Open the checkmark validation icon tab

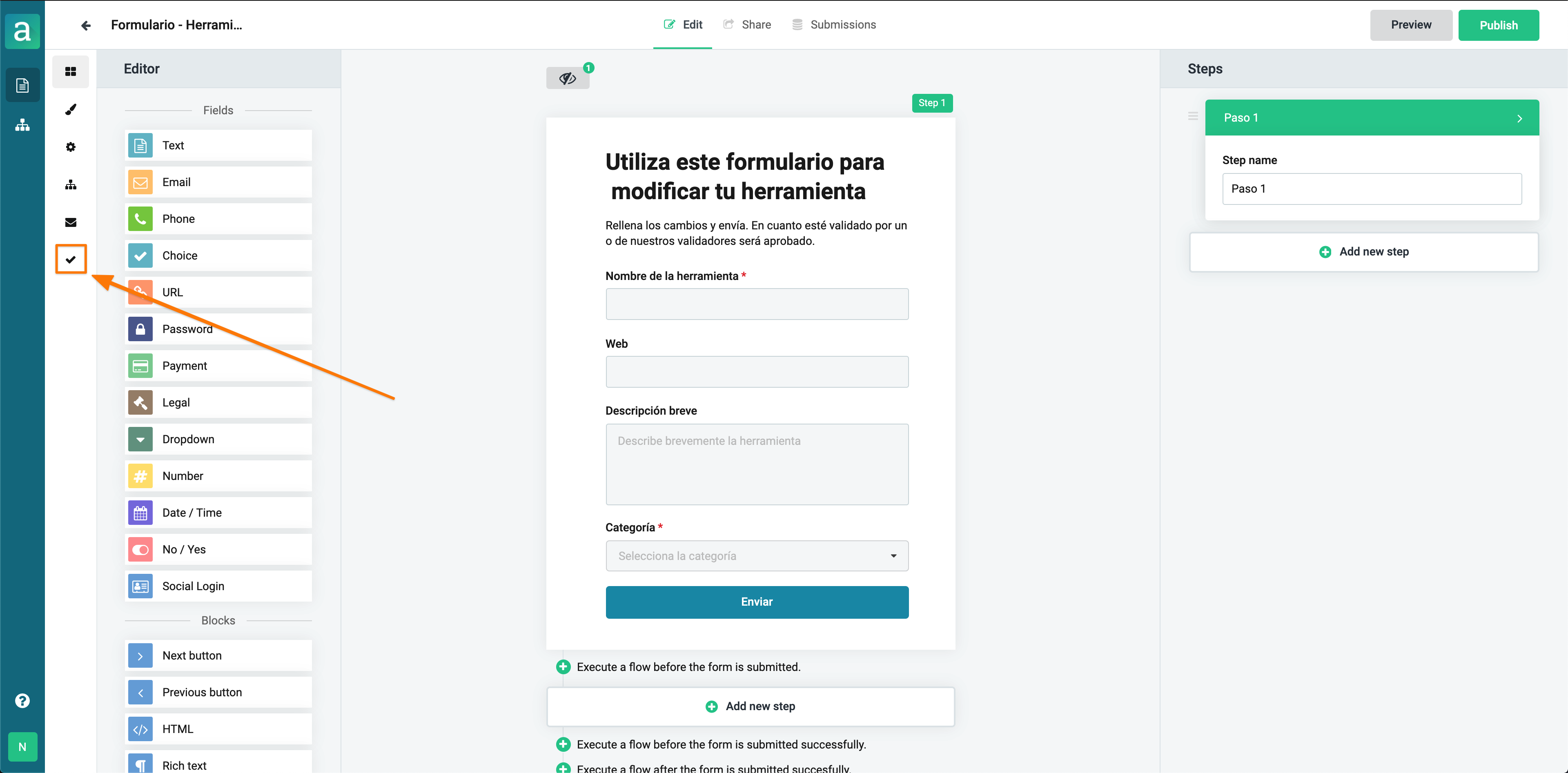click(71, 259)
